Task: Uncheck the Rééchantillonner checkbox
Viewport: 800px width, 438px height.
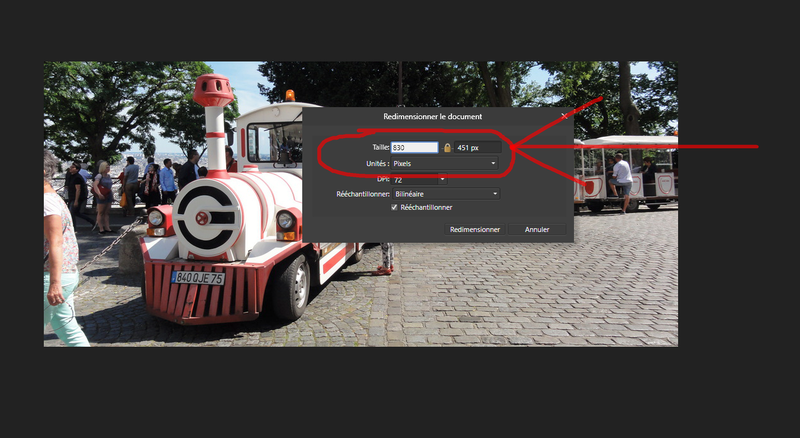Action: 394,207
